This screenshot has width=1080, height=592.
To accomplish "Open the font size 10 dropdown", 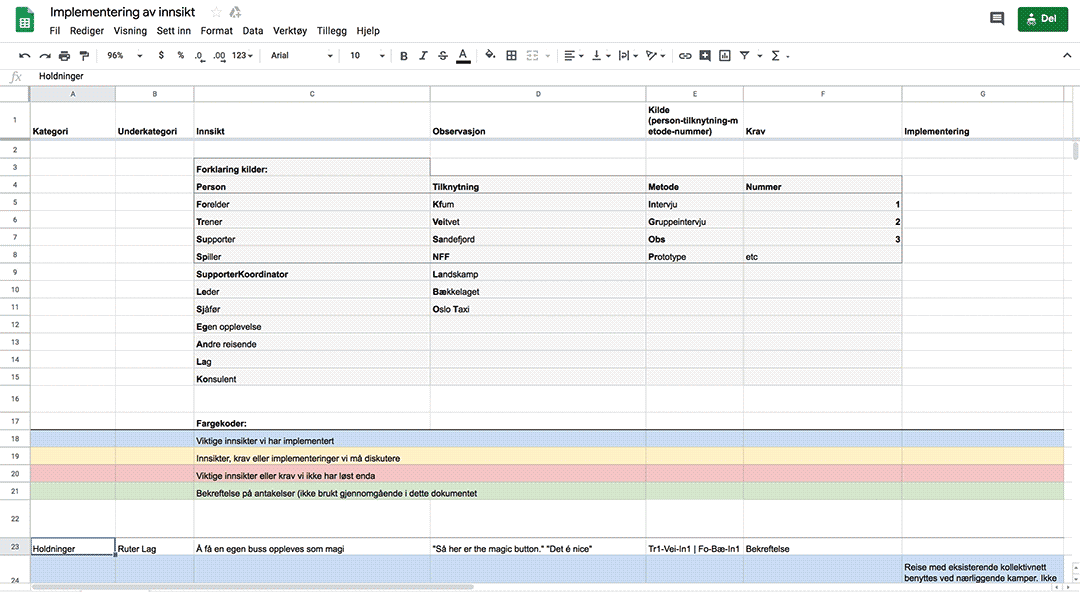I will pyautogui.click(x=367, y=56).
